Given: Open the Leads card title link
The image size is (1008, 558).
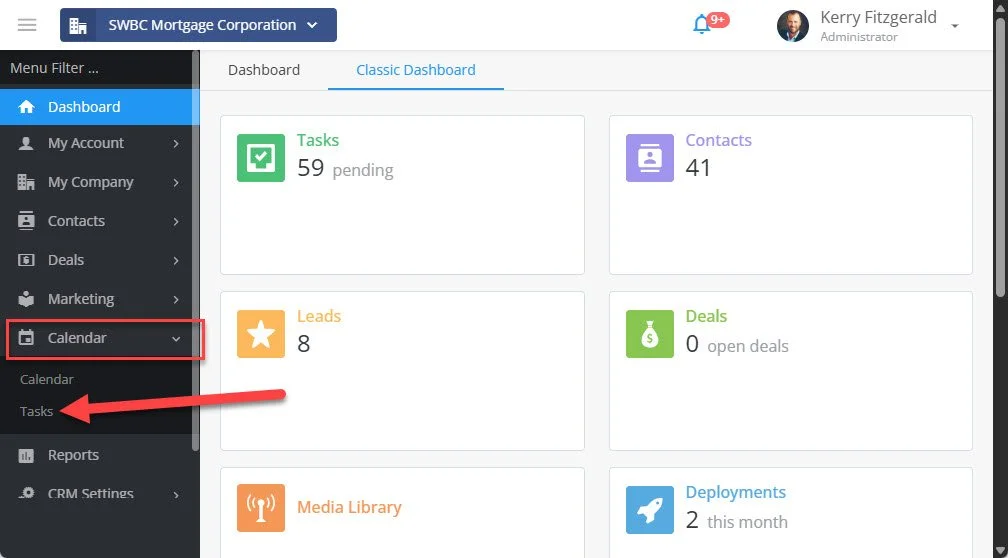Looking at the screenshot, I should [319, 316].
